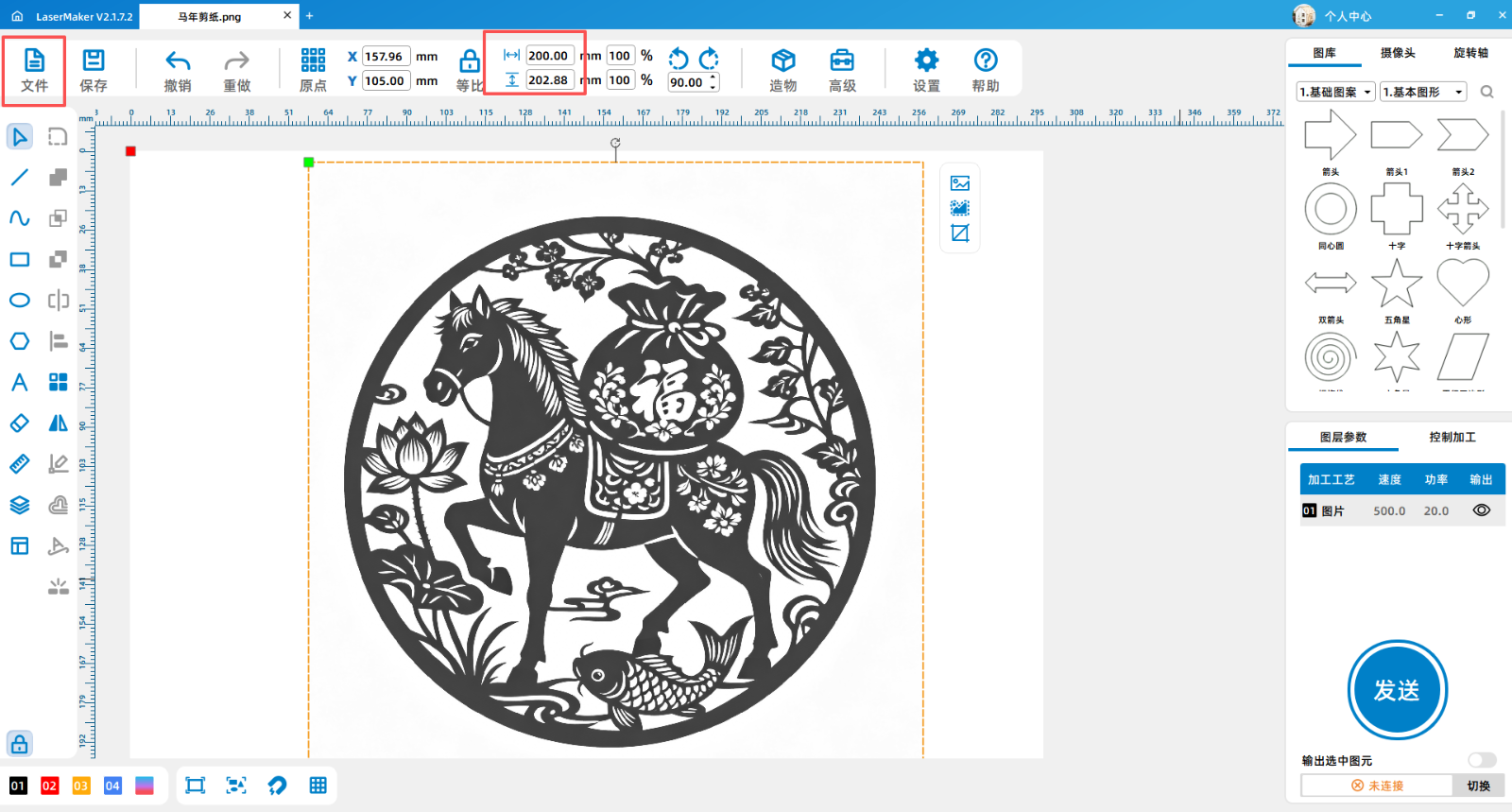
Task: Click the 切换 button
Action: [x=1478, y=786]
